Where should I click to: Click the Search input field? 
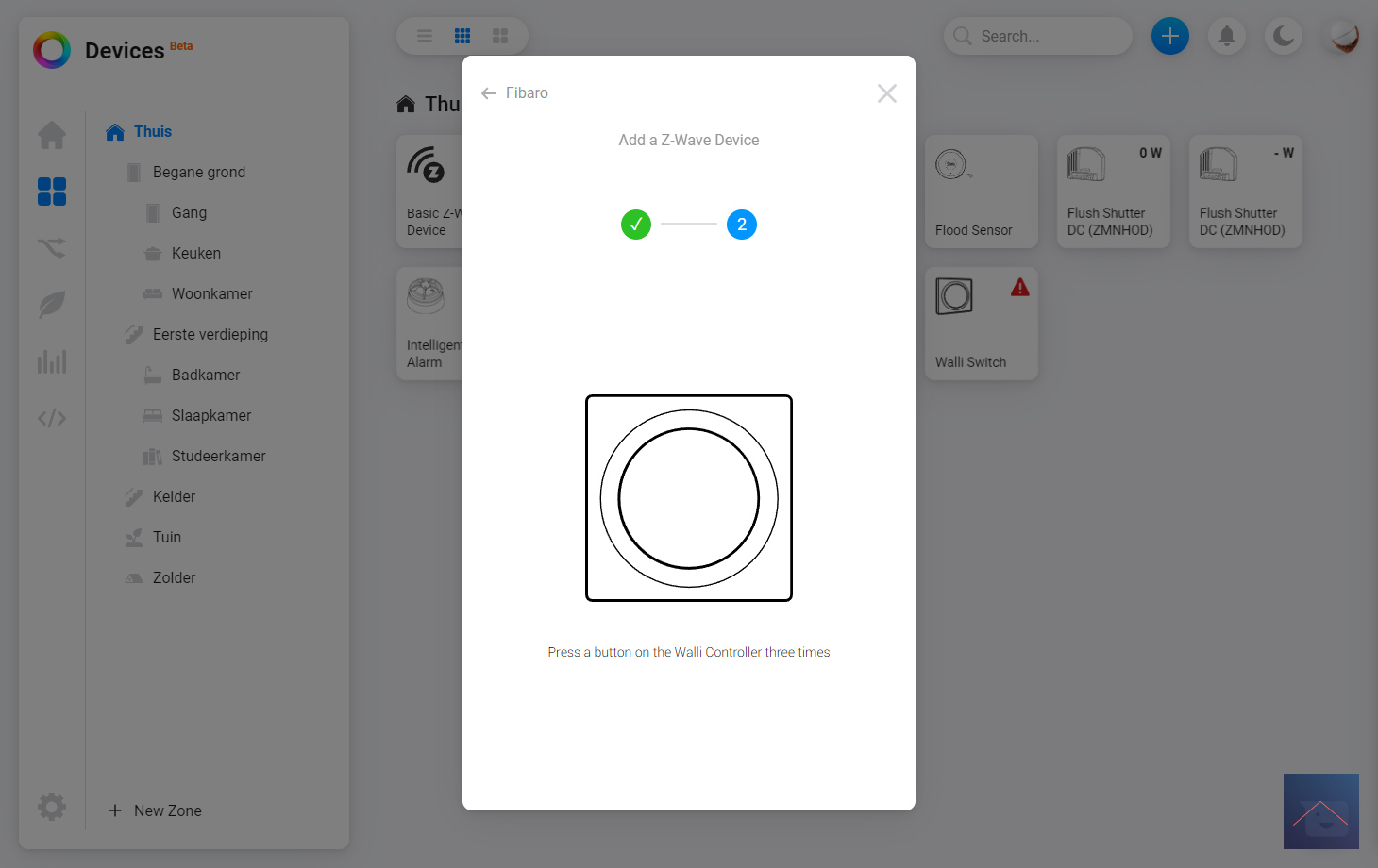pyautogui.click(x=1038, y=36)
